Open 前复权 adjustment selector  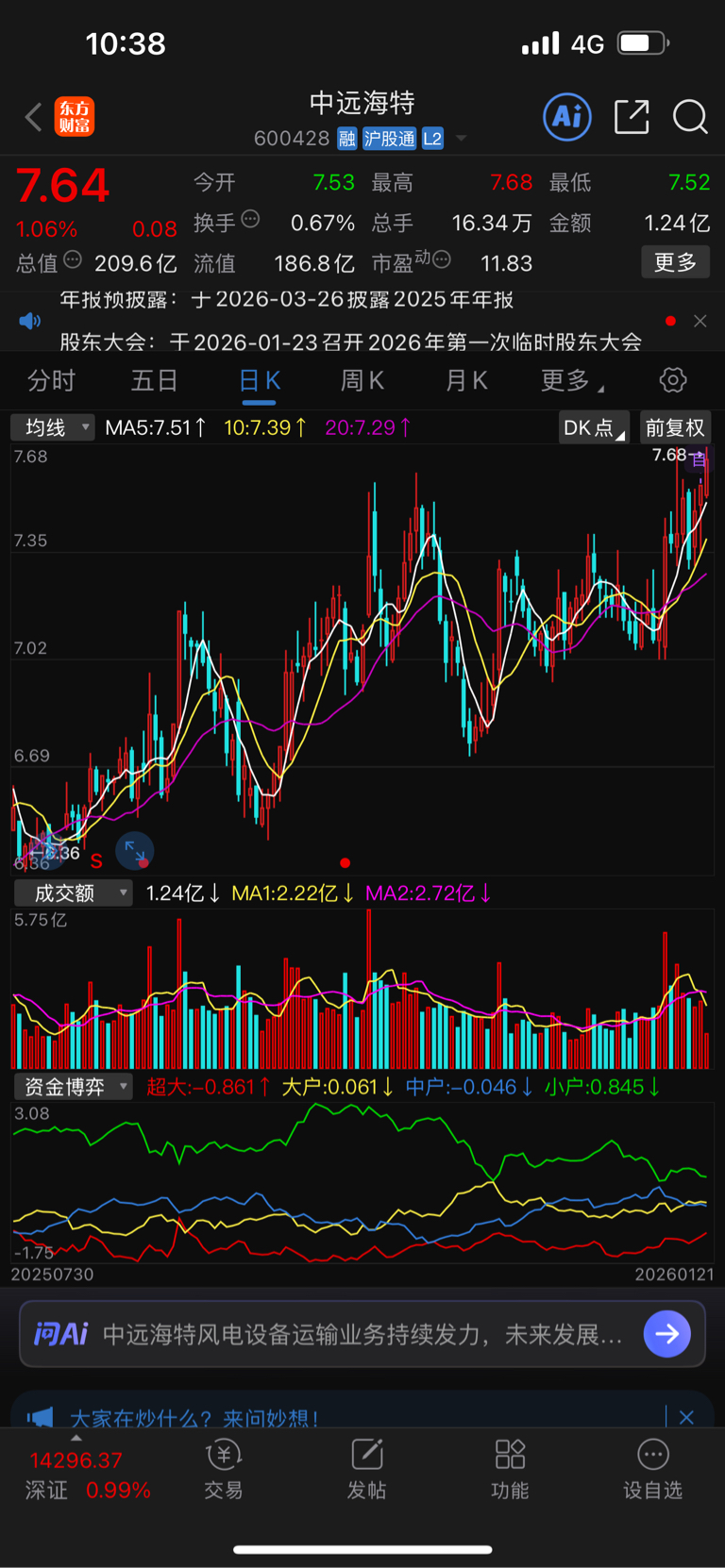coord(675,427)
